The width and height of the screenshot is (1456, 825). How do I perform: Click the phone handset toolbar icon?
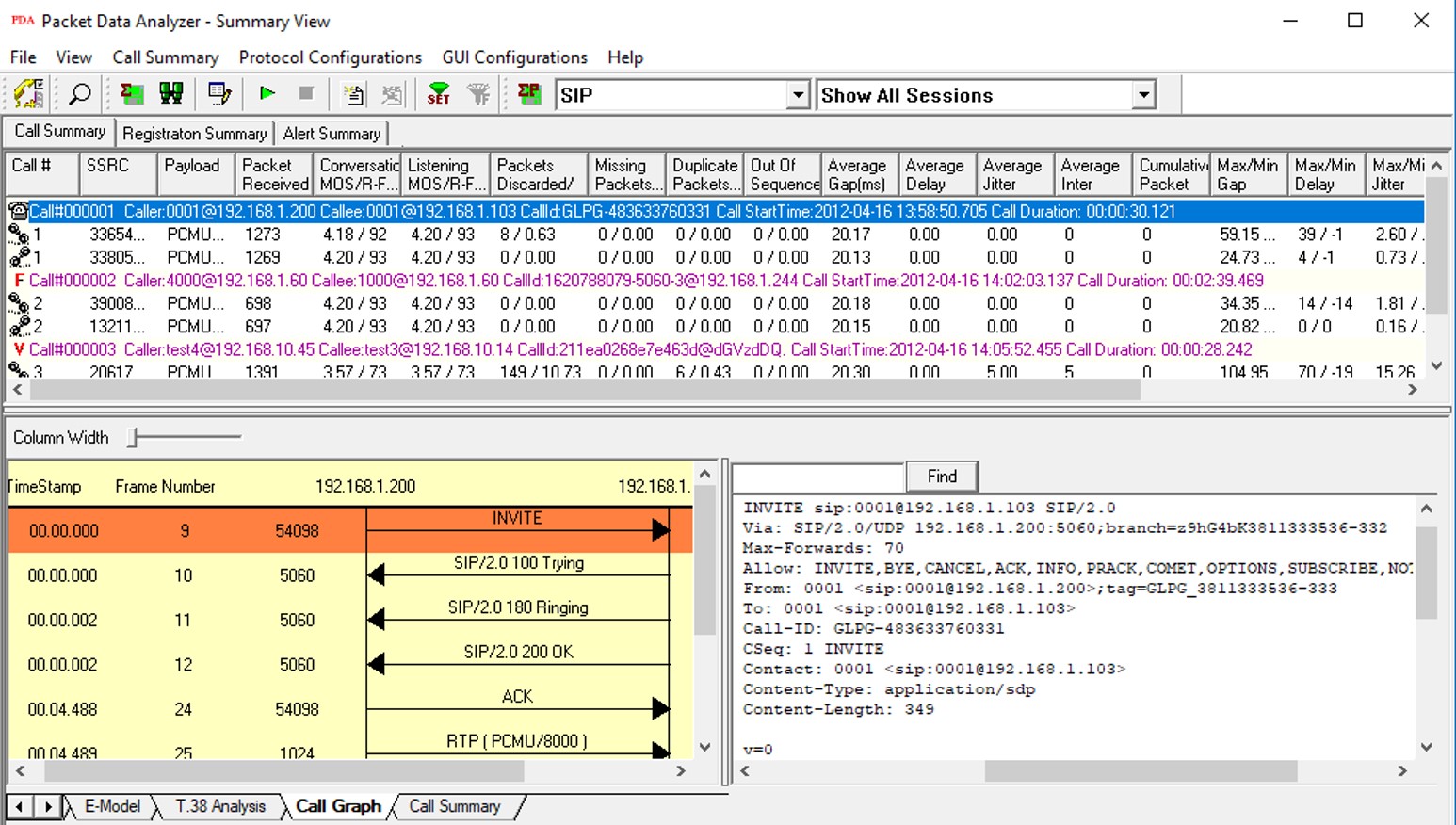point(28,94)
